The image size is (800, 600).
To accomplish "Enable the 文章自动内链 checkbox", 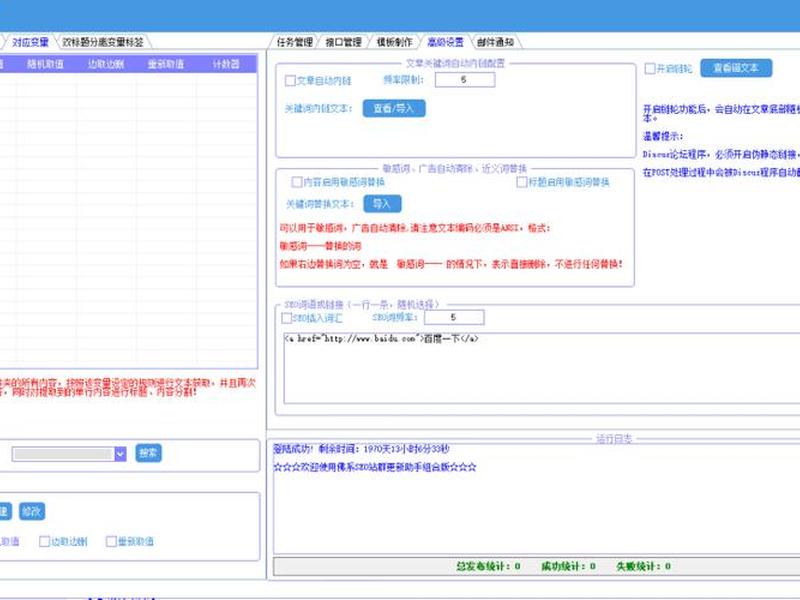I will click(x=290, y=81).
